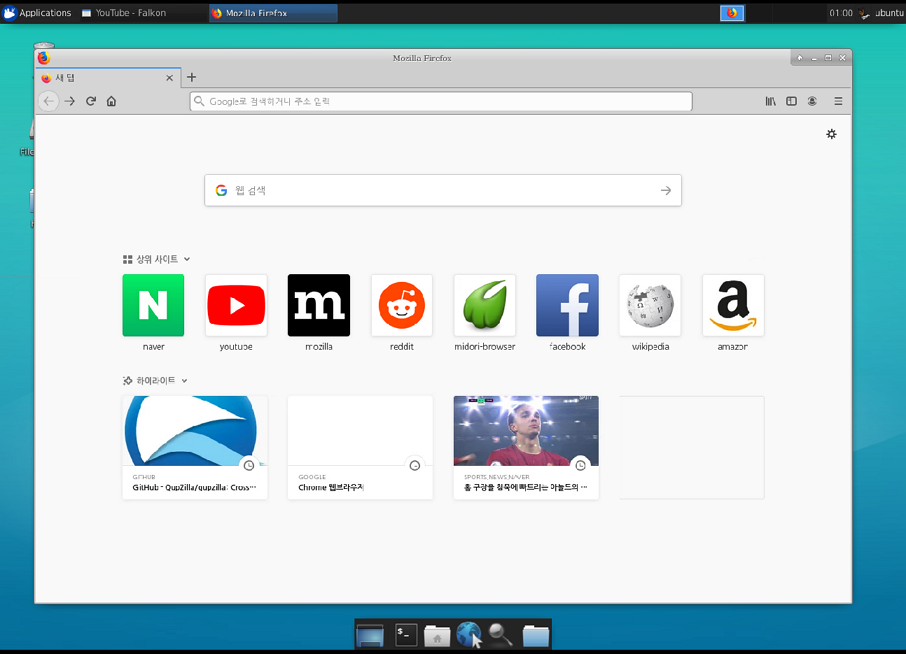Go back with the Firefox back arrow
The width and height of the screenshot is (906, 654).
click(49, 101)
